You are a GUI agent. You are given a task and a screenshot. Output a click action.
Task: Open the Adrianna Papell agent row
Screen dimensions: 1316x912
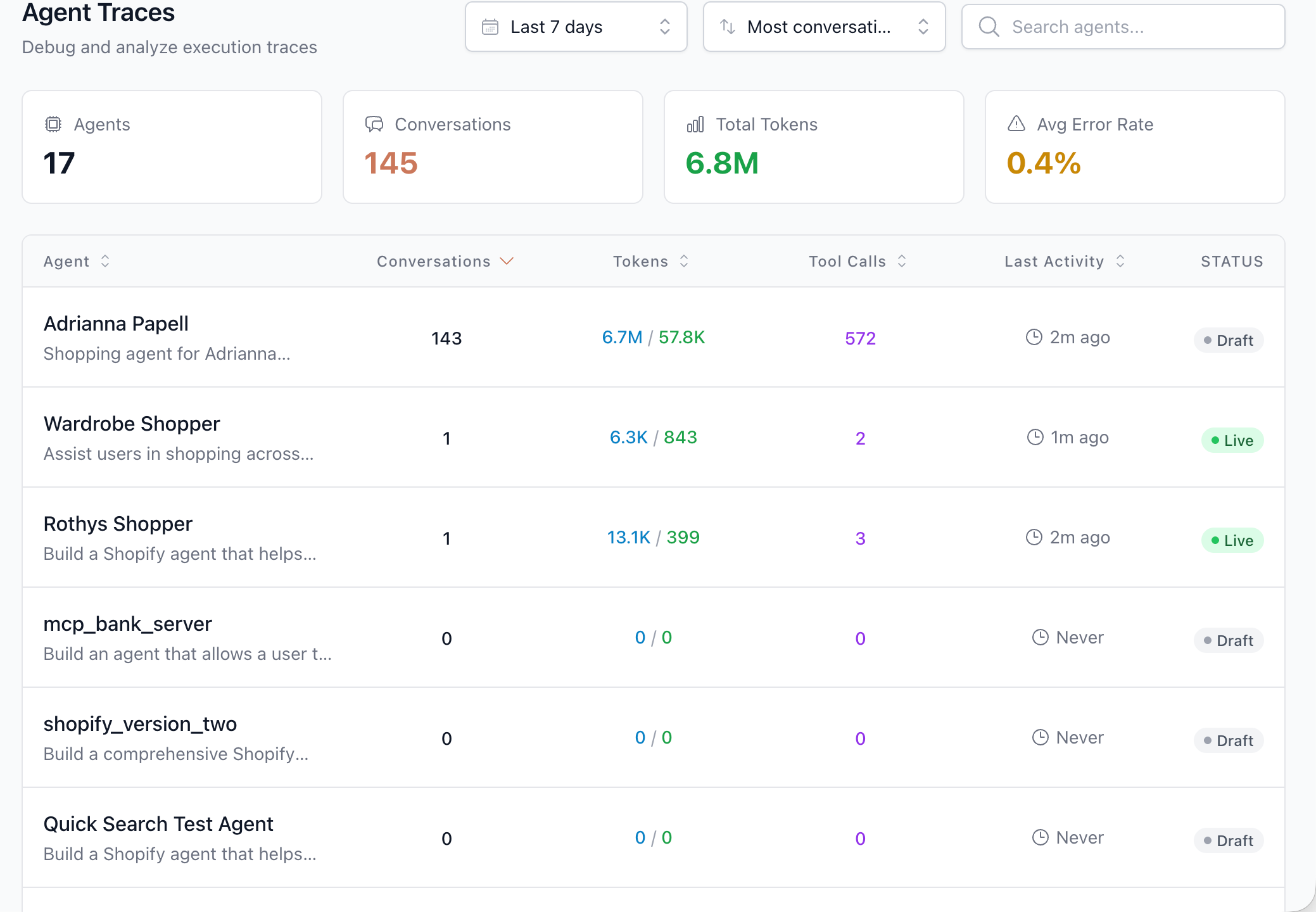pos(116,324)
